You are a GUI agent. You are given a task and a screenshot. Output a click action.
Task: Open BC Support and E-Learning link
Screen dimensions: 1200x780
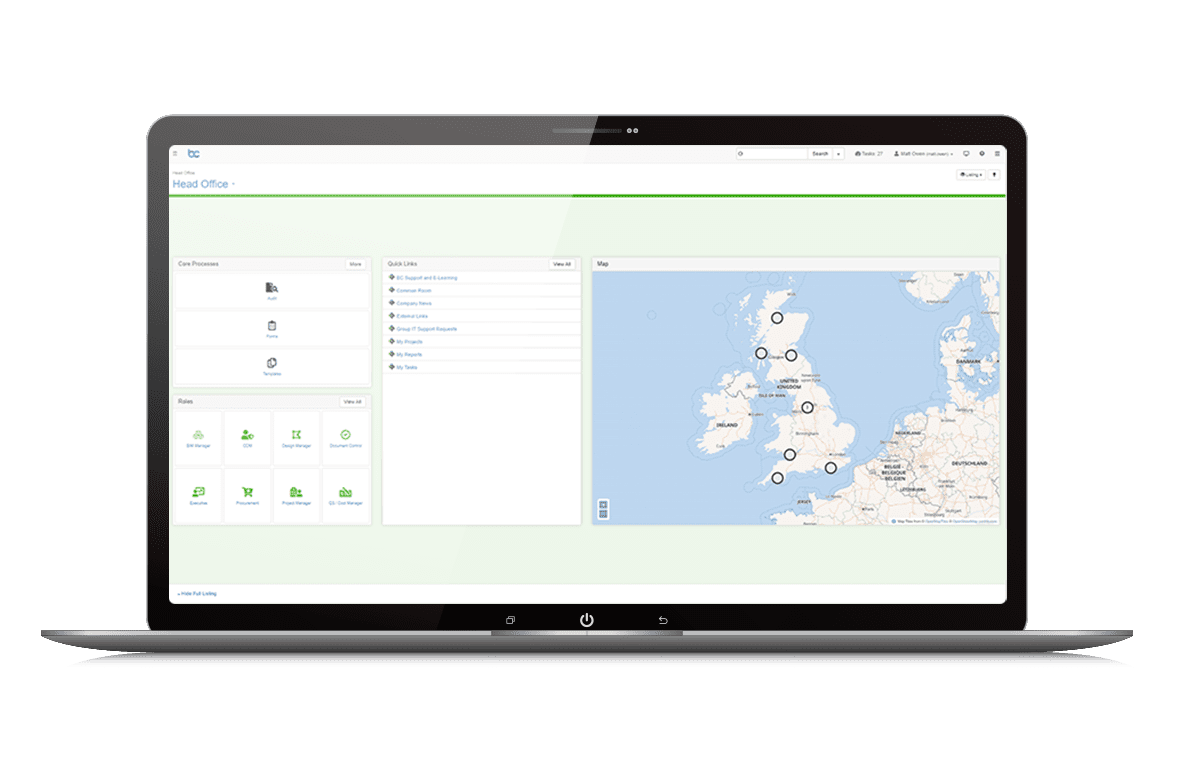(x=427, y=277)
